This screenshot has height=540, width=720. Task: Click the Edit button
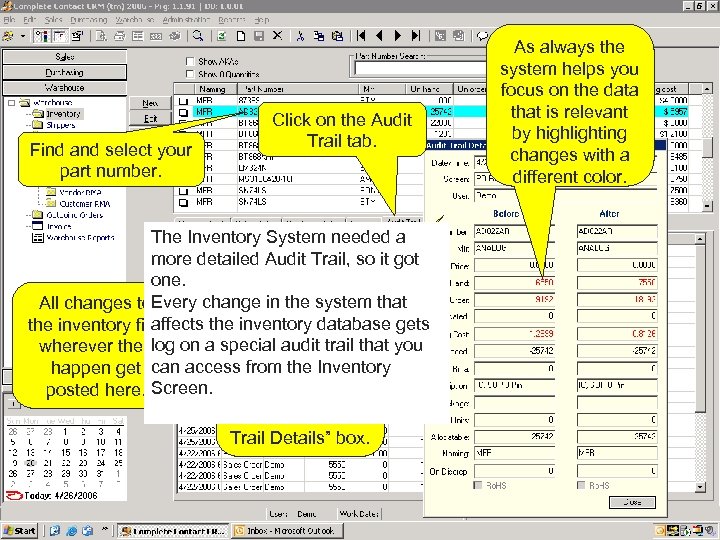point(150,118)
